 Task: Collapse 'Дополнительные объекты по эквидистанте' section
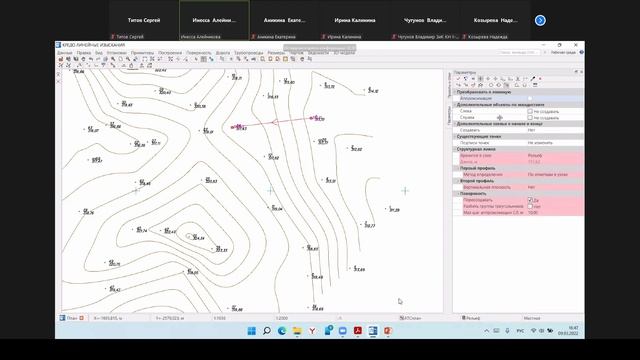455,105
